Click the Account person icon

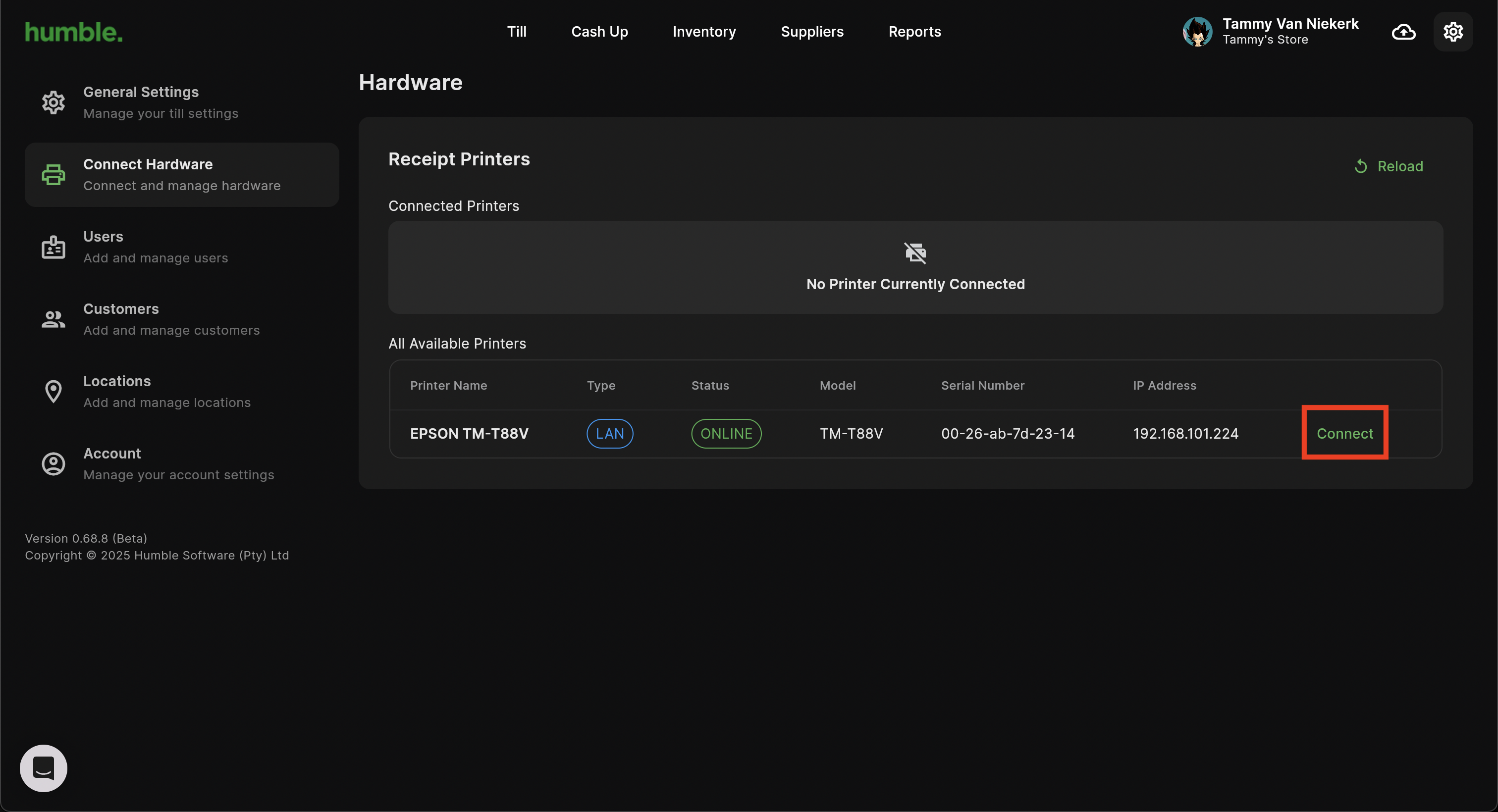pyautogui.click(x=53, y=464)
